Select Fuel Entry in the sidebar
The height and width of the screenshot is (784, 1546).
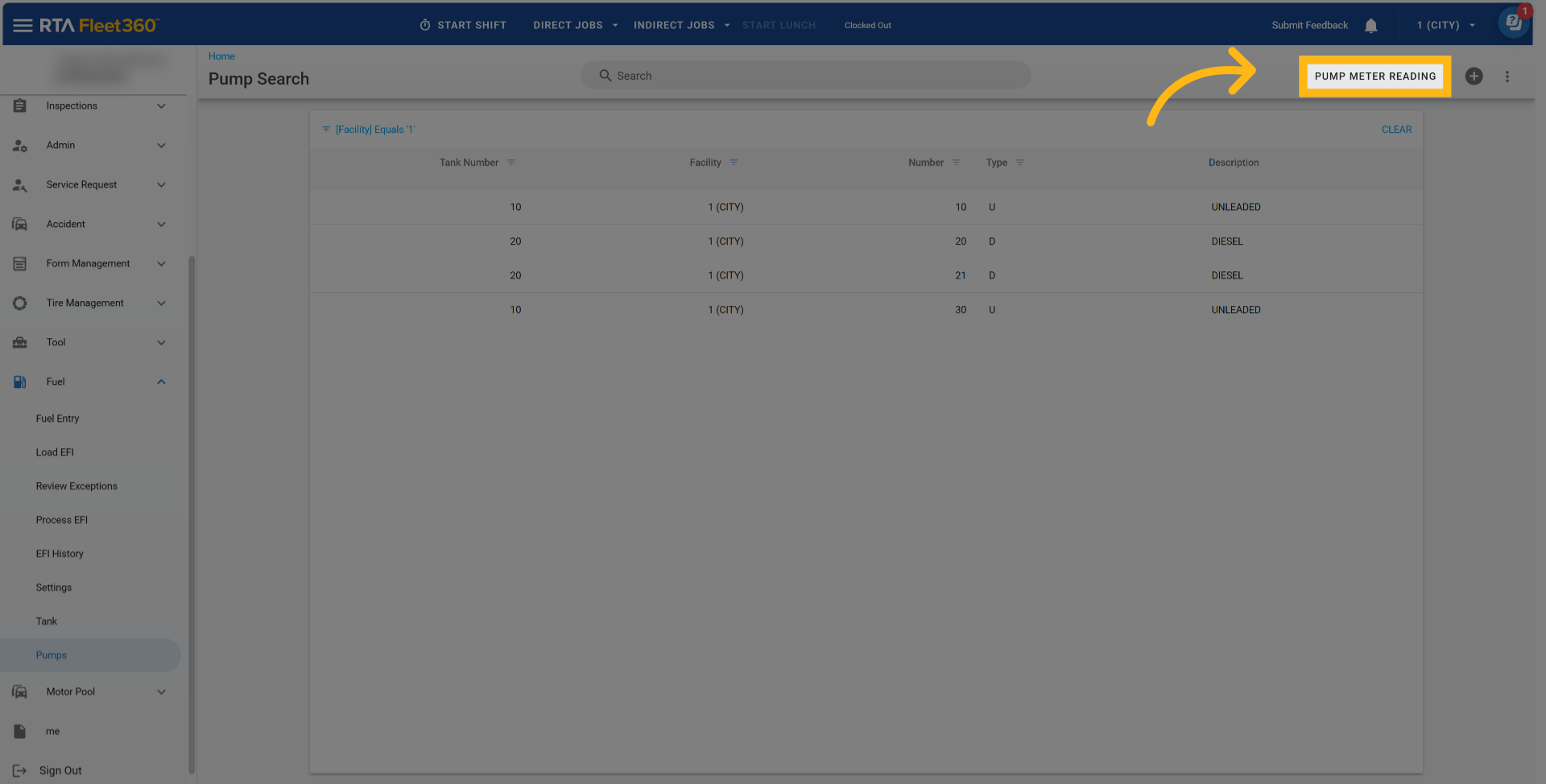coord(58,419)
